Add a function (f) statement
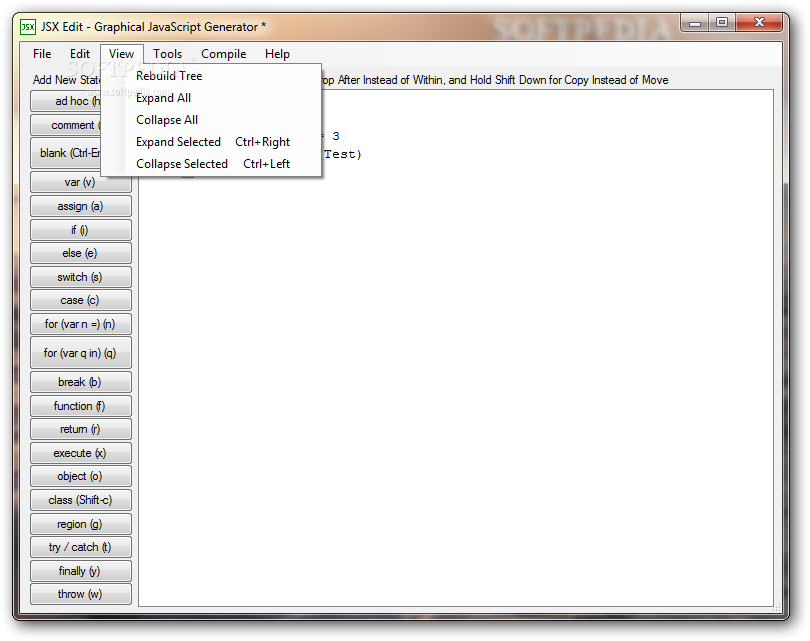 point(81,406)
